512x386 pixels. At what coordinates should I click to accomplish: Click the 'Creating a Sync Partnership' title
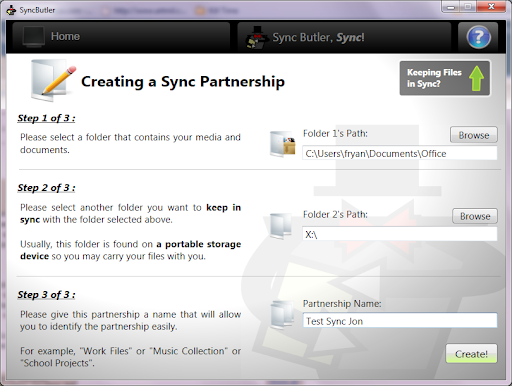coord(183,82)
